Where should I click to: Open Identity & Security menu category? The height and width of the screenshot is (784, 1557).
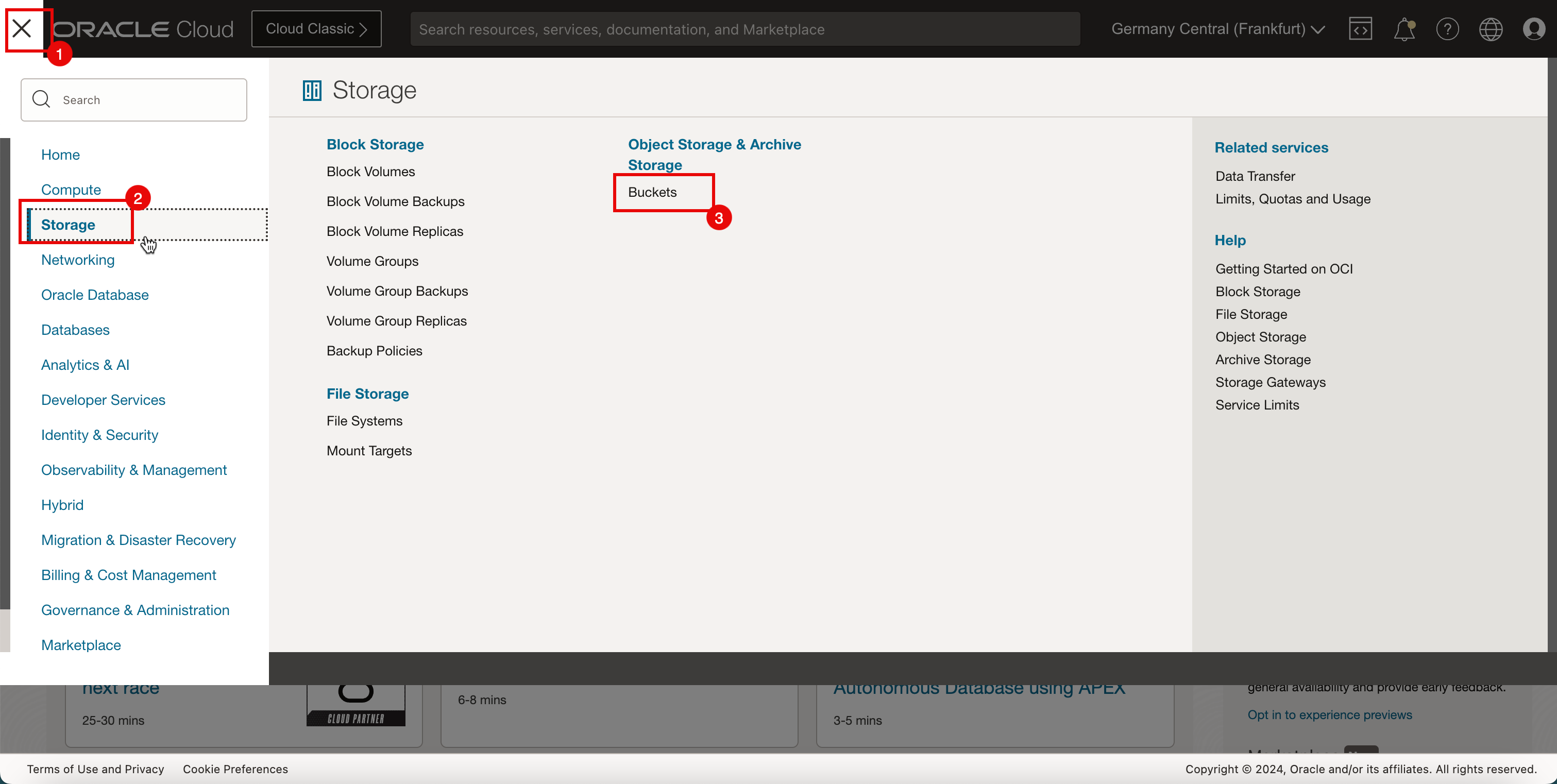coord(100,435)
